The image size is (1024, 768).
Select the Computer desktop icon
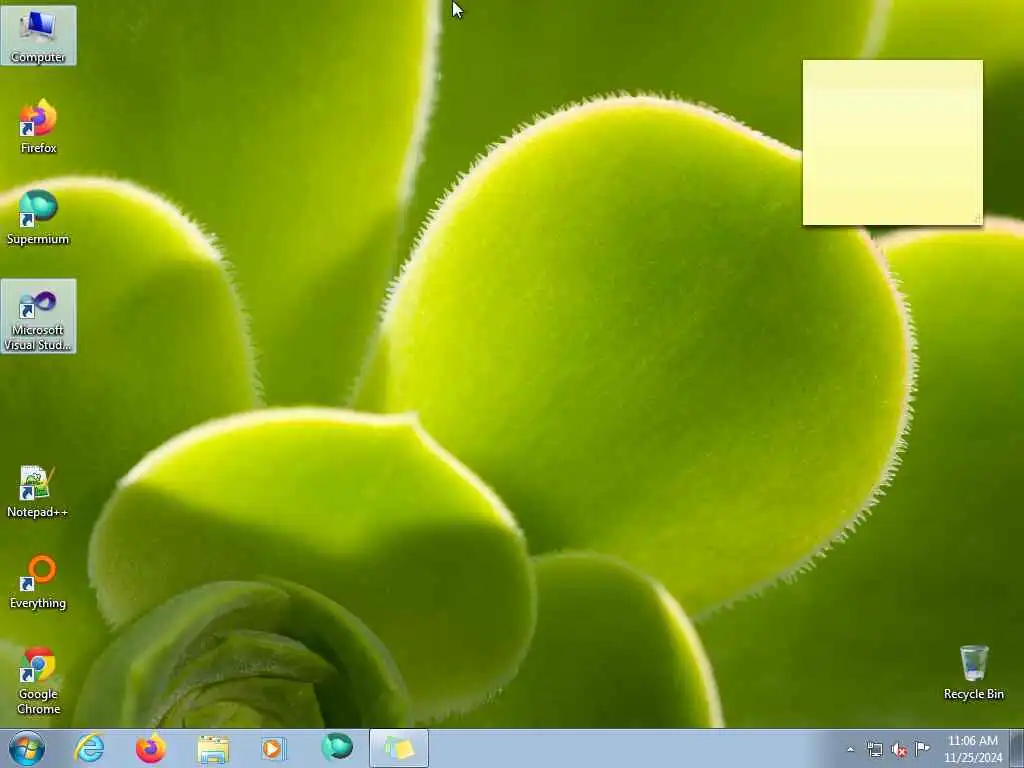click(x=38, y=35)
